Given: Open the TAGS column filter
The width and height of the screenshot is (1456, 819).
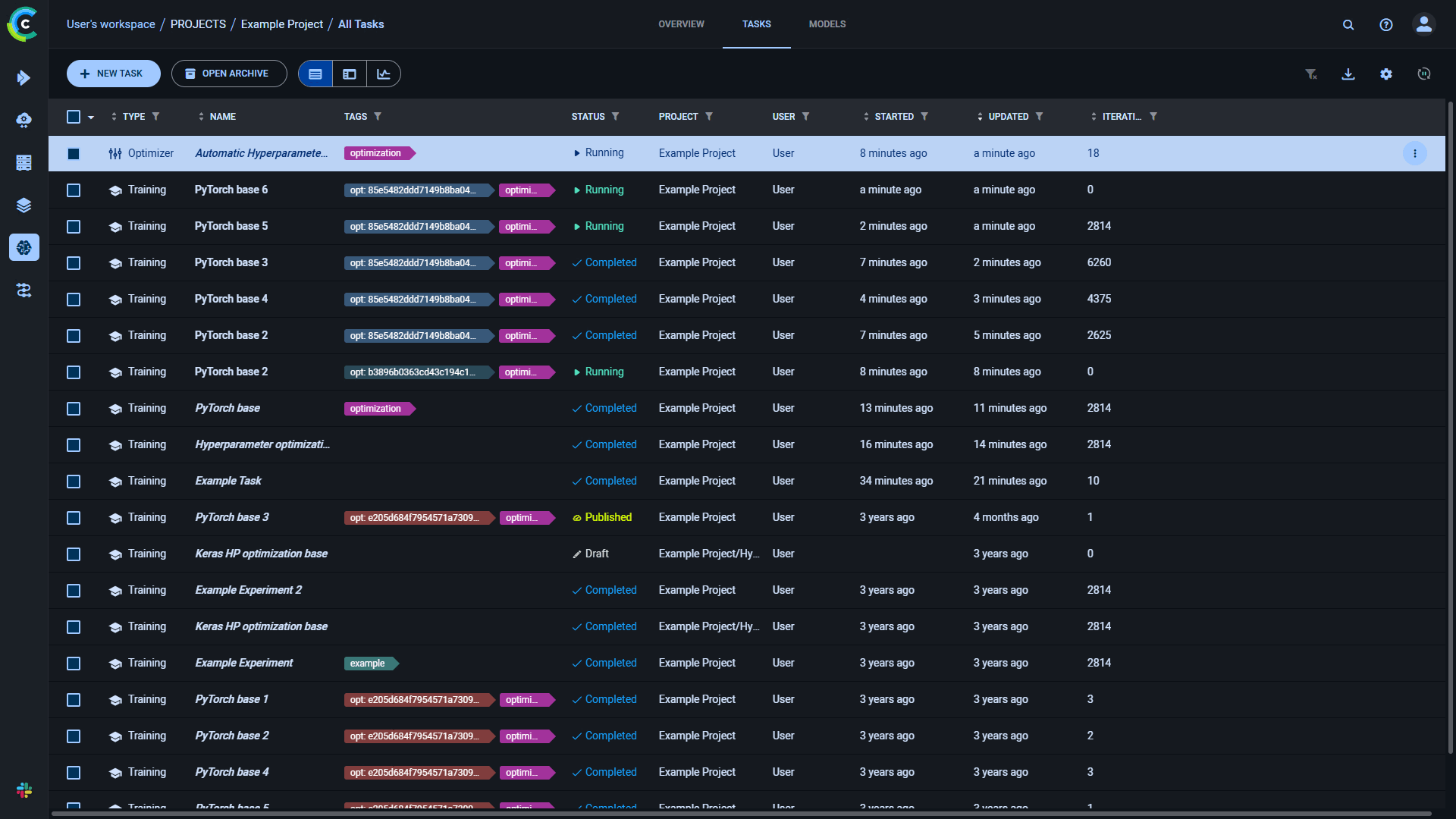Looking at the screenshot, I should (378, 117).
